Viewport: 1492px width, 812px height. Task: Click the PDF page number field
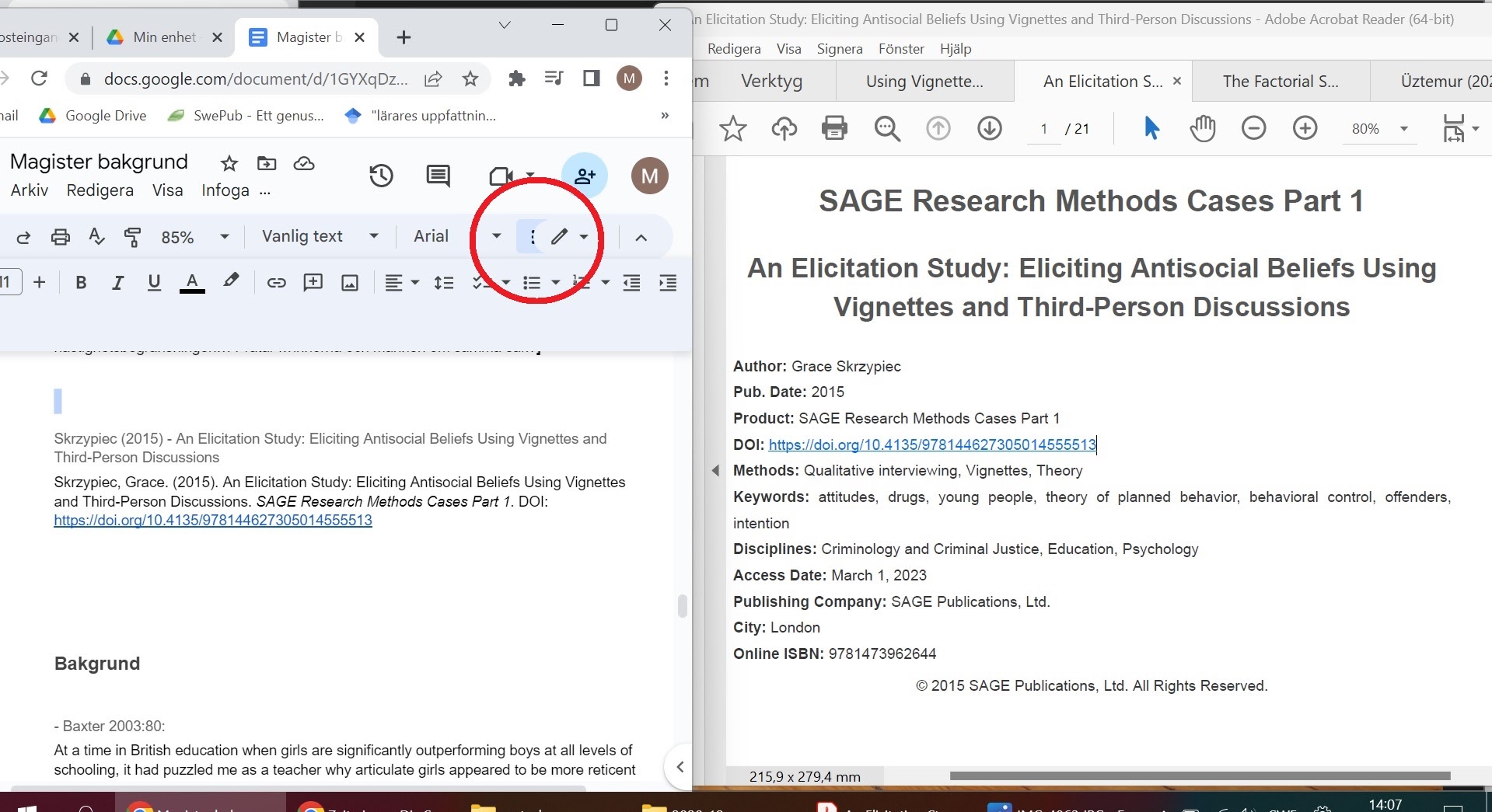tap(1043, 129)
